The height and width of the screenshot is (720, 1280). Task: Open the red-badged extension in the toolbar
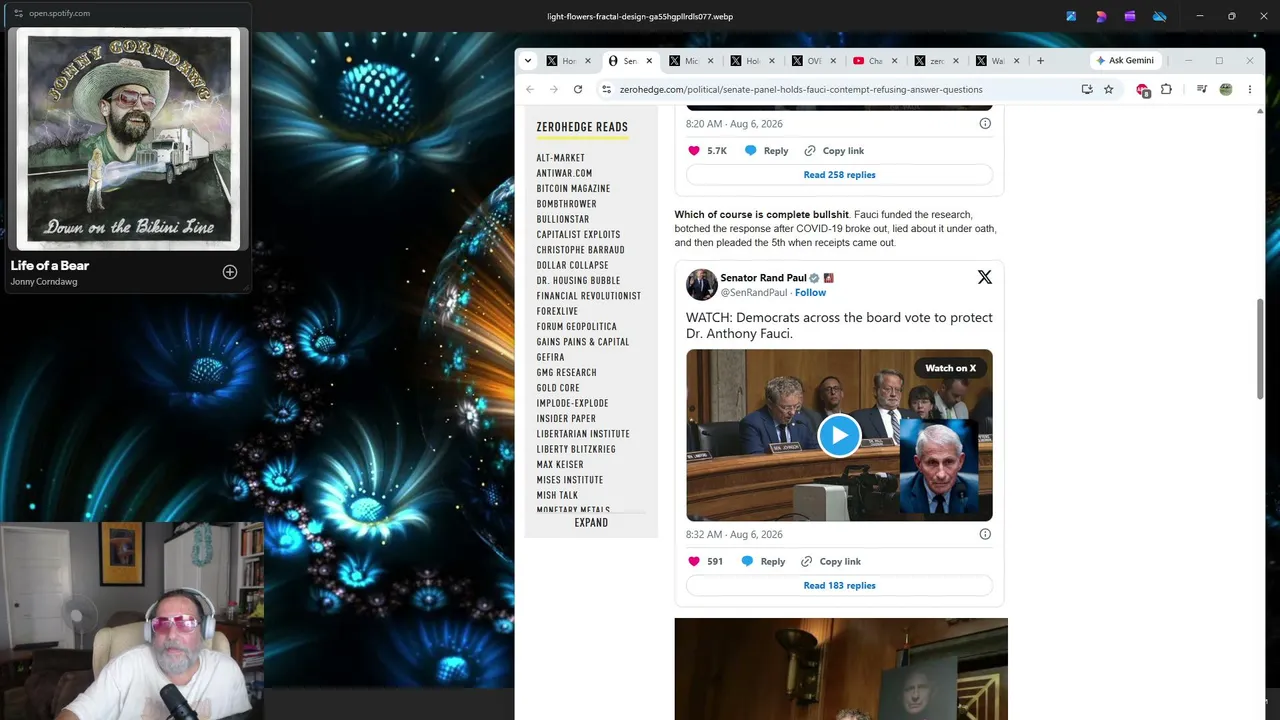point(1143,90)
